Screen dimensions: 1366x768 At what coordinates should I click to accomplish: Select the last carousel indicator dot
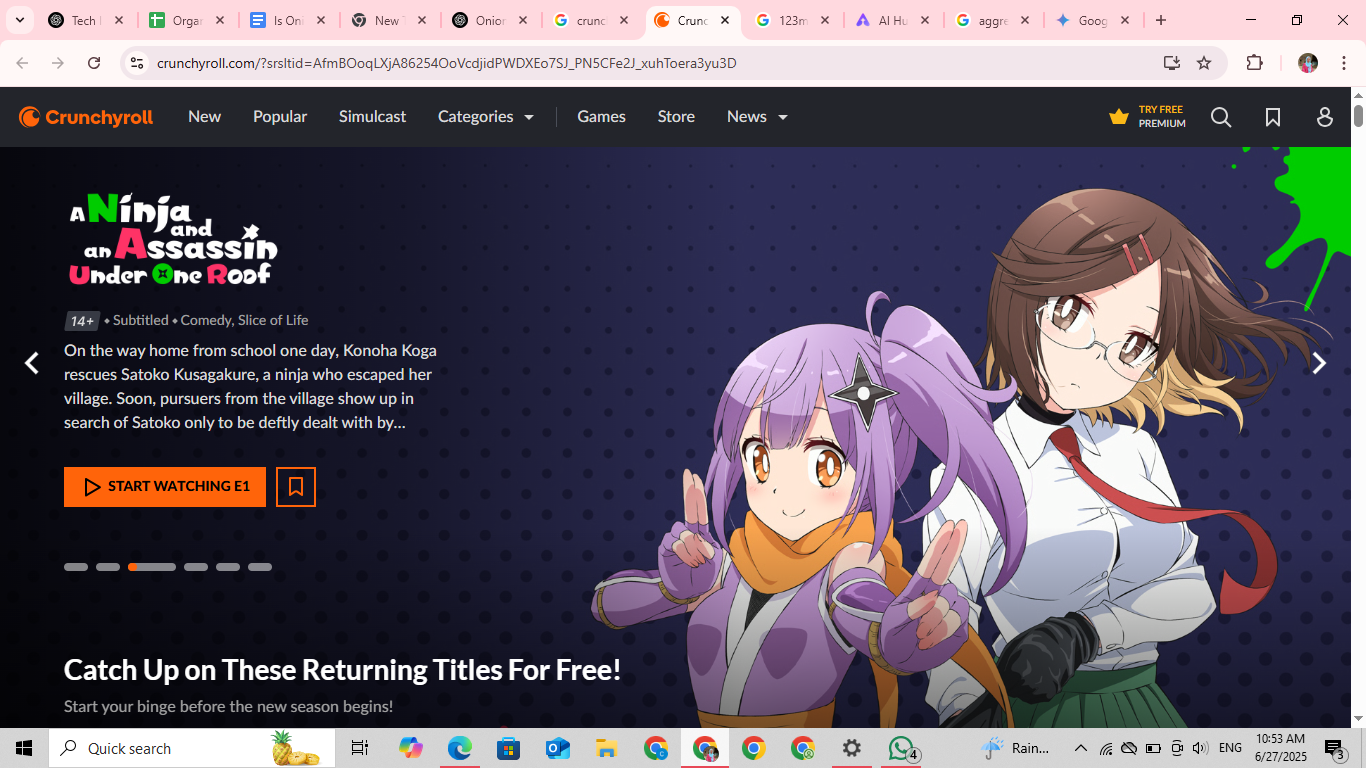click(x=260, y=567)
